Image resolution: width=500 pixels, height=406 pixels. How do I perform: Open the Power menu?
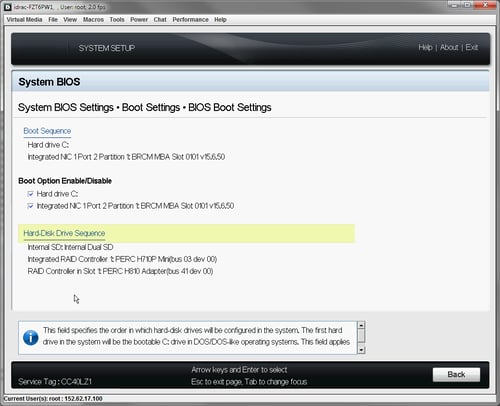[x=139, y=20]
